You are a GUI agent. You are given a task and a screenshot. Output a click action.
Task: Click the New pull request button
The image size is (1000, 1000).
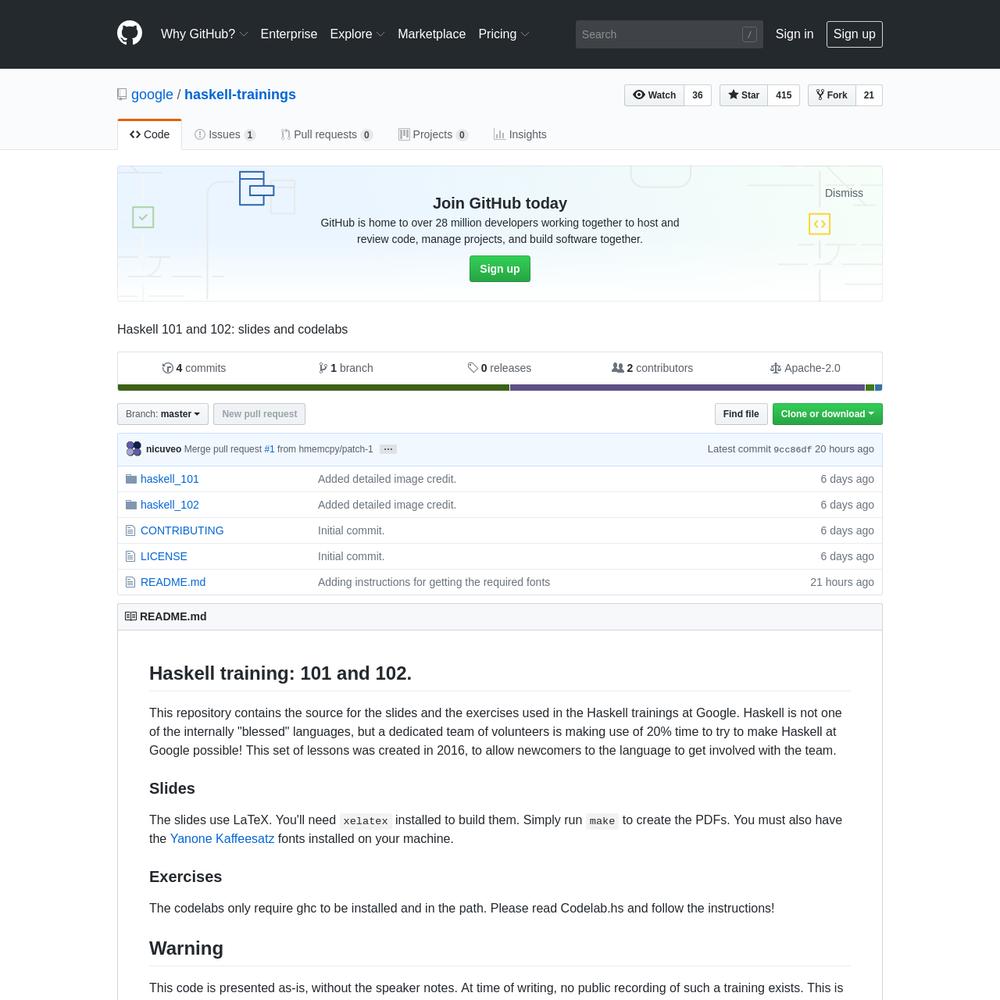pyautogui.click(x=259, y=414)
